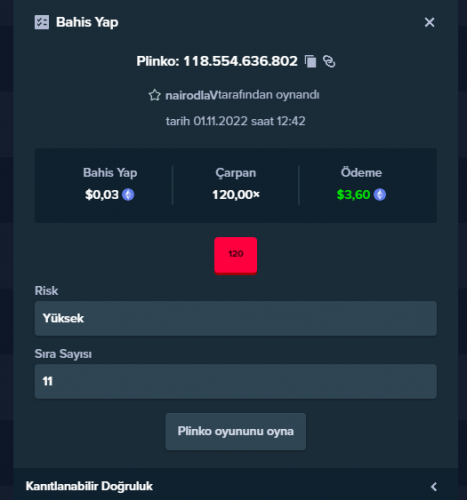Viewport: 467px width, 500px height.
Task: Open the nairodlaV player profile
Action: [x=191, y=95]
